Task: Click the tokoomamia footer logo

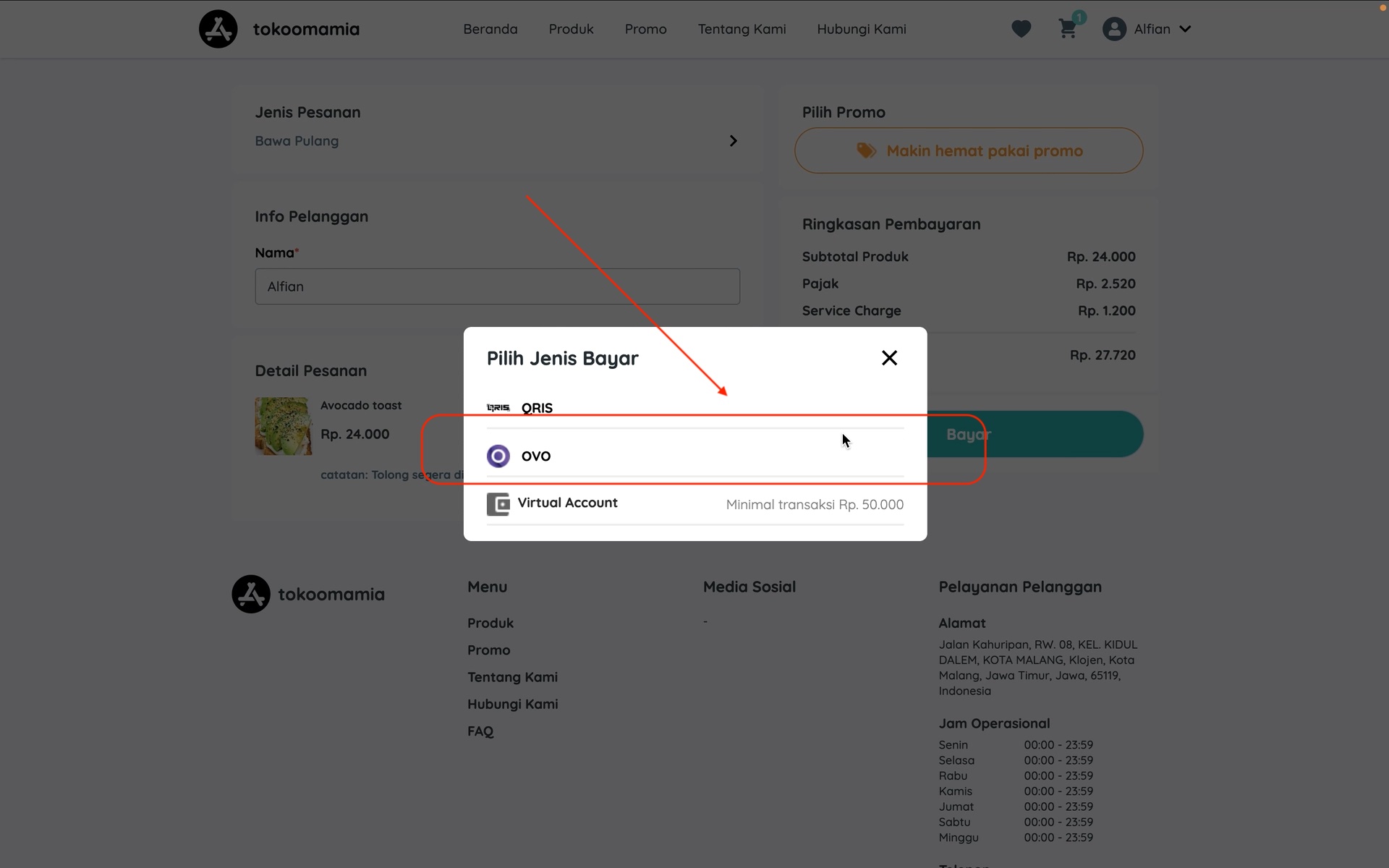Action: (308, 595)
